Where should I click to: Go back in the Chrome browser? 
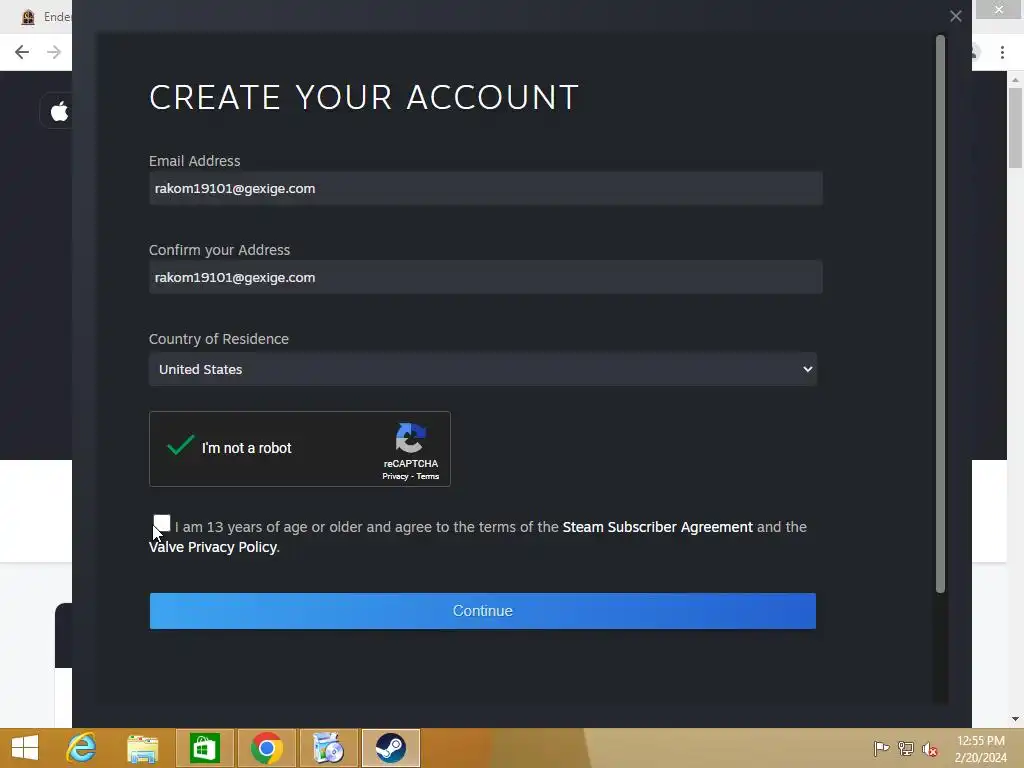point(22,52)
